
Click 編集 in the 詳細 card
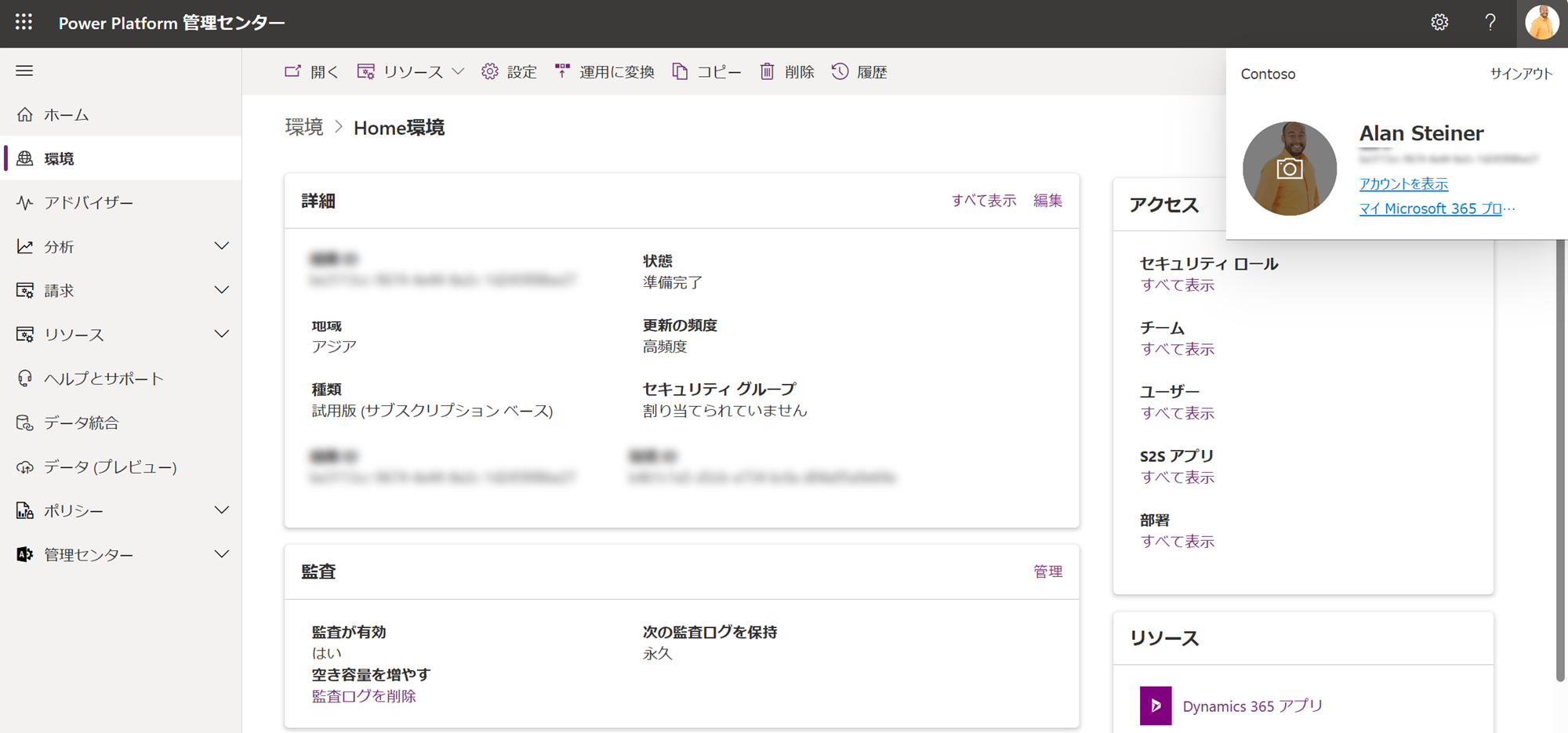pos(1047,201)
